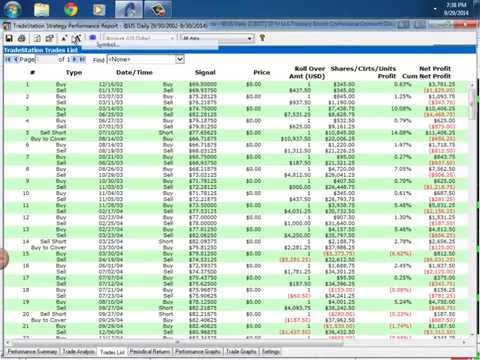
Task: Go to the last page of trades
Action: [x=82, y=59]
